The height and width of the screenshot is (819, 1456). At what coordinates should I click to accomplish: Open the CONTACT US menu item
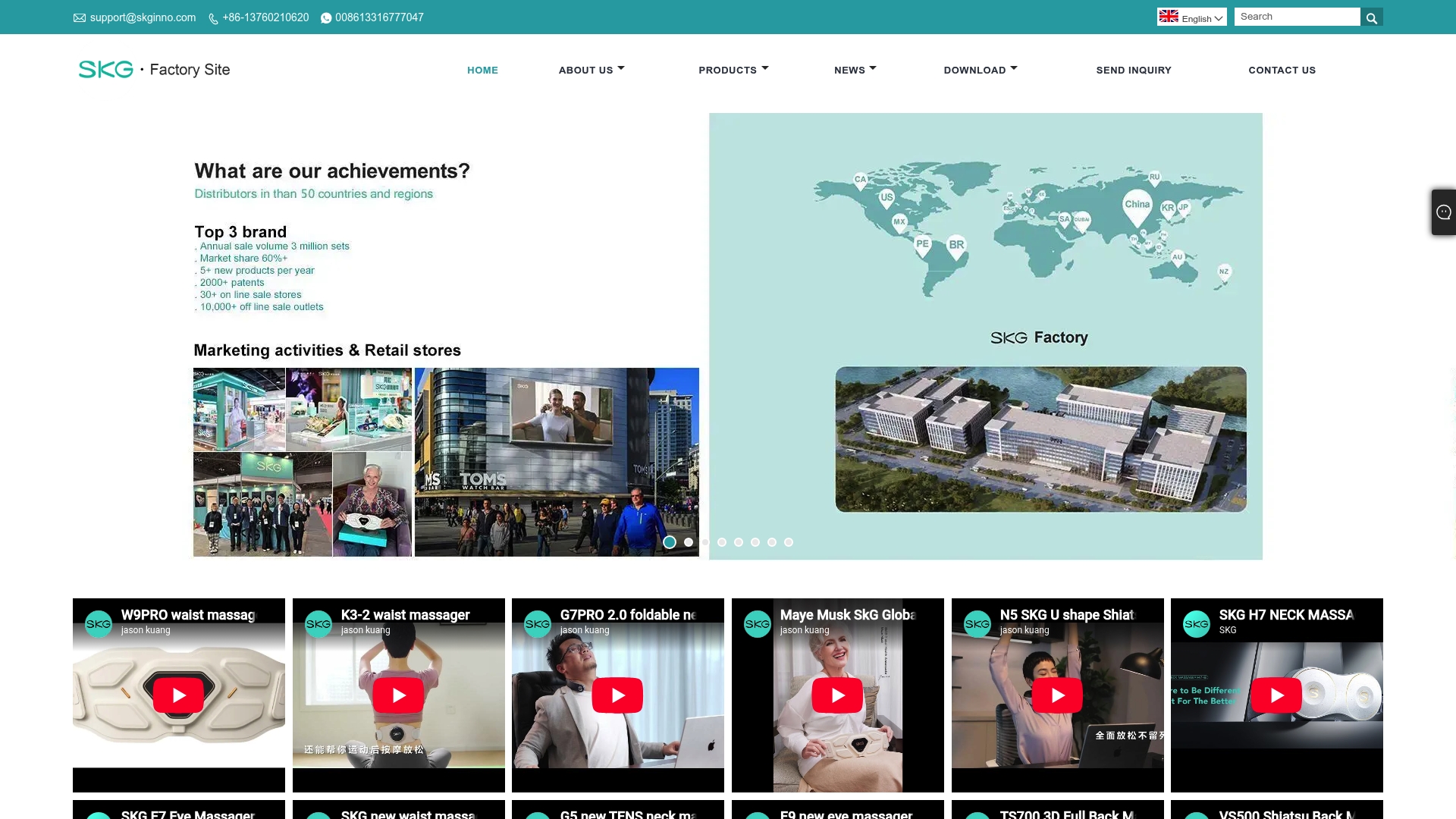(x=1282, y=70)
